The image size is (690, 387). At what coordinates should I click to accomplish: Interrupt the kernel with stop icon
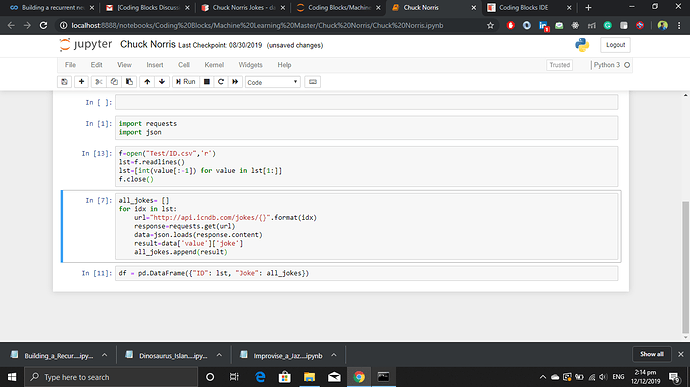(206, 82)
